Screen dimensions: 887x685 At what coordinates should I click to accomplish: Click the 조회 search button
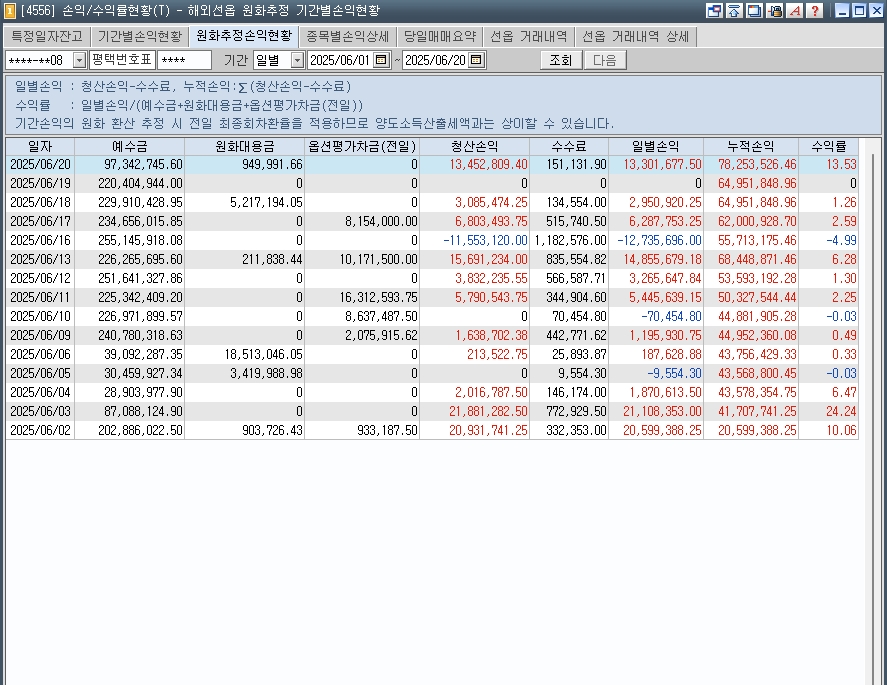(561, 60)
